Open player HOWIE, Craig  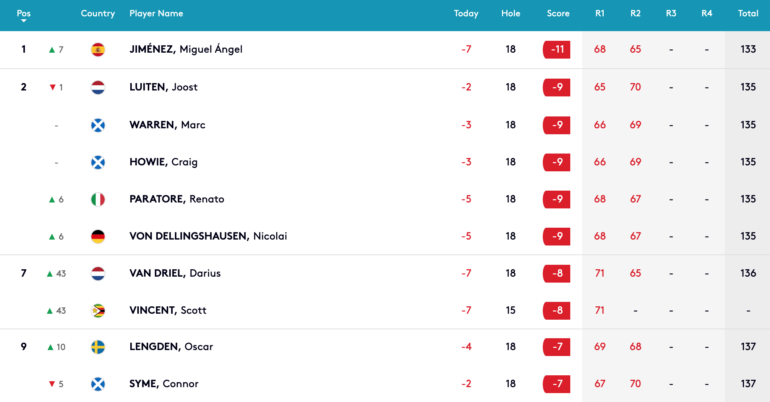point(164,162)
